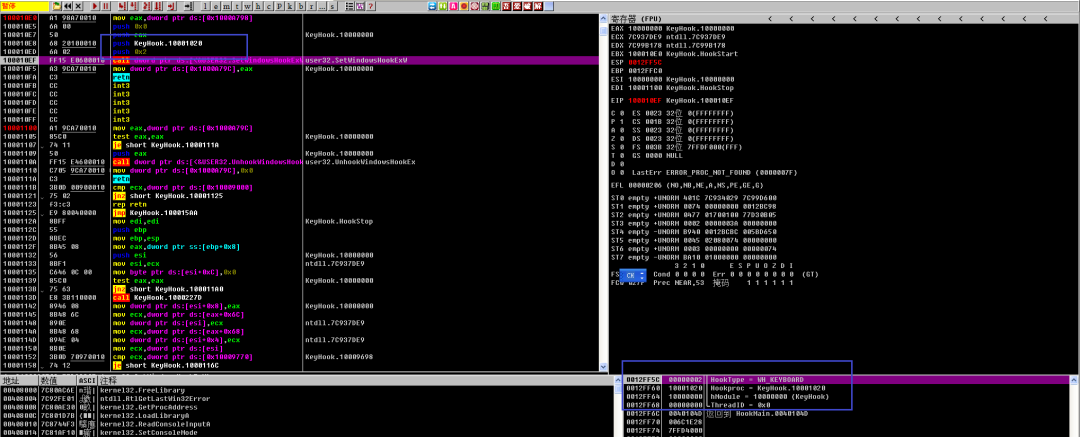Pause execution with the pause icon
This screenshot has width=1080, height=437.
pyautogui.click(x=105, y=6)
